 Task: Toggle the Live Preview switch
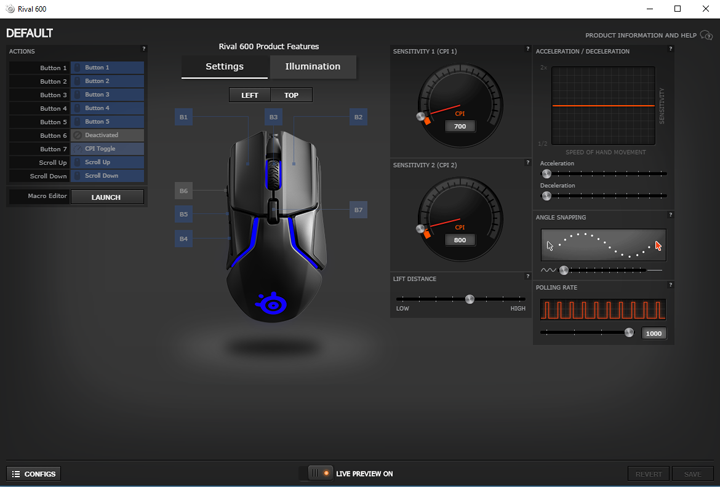320,473
